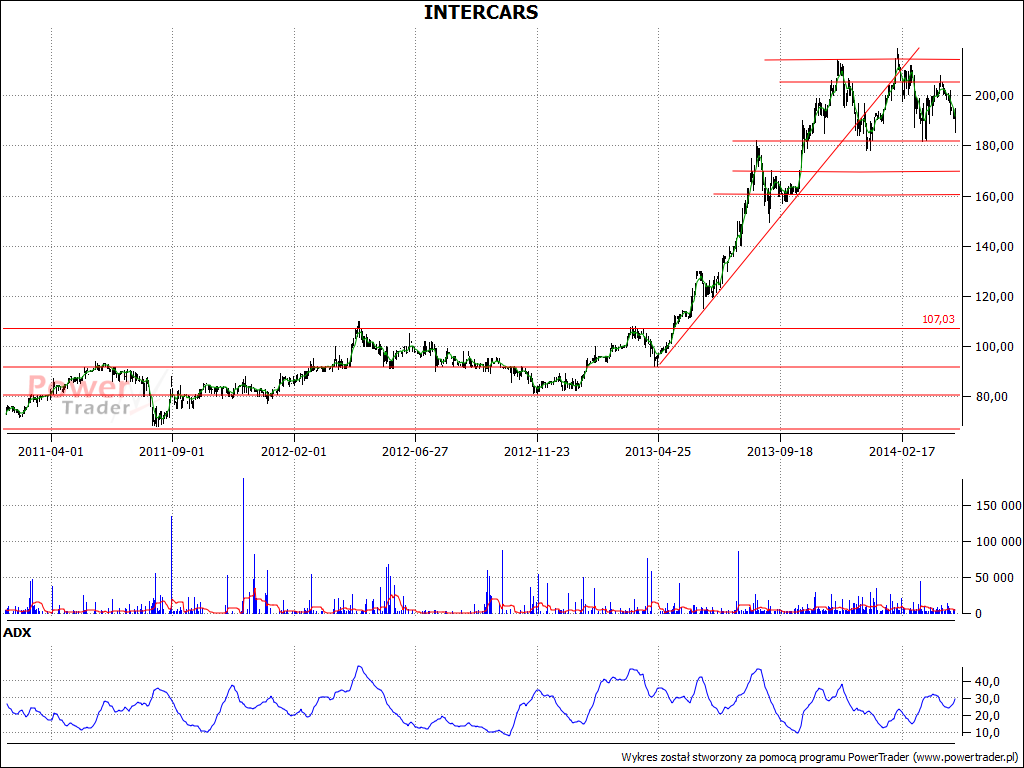The width and height of the screenshot is (1024, 768).
Task: Select the red 107,03 price level label
Action: pos(938,319)
